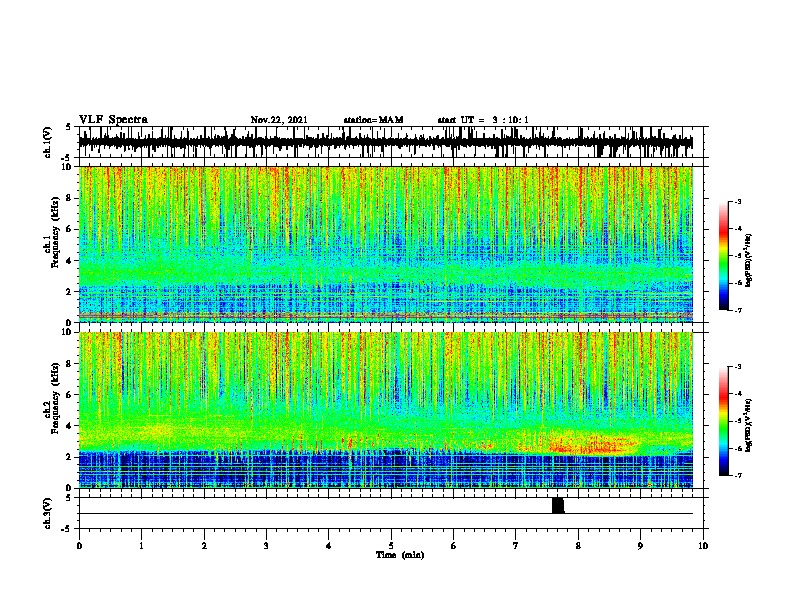Screen dimensions: 792x612
Task: Click the ch.1 color bar log(PSD) unit label
Action: [x=748, y=260]
